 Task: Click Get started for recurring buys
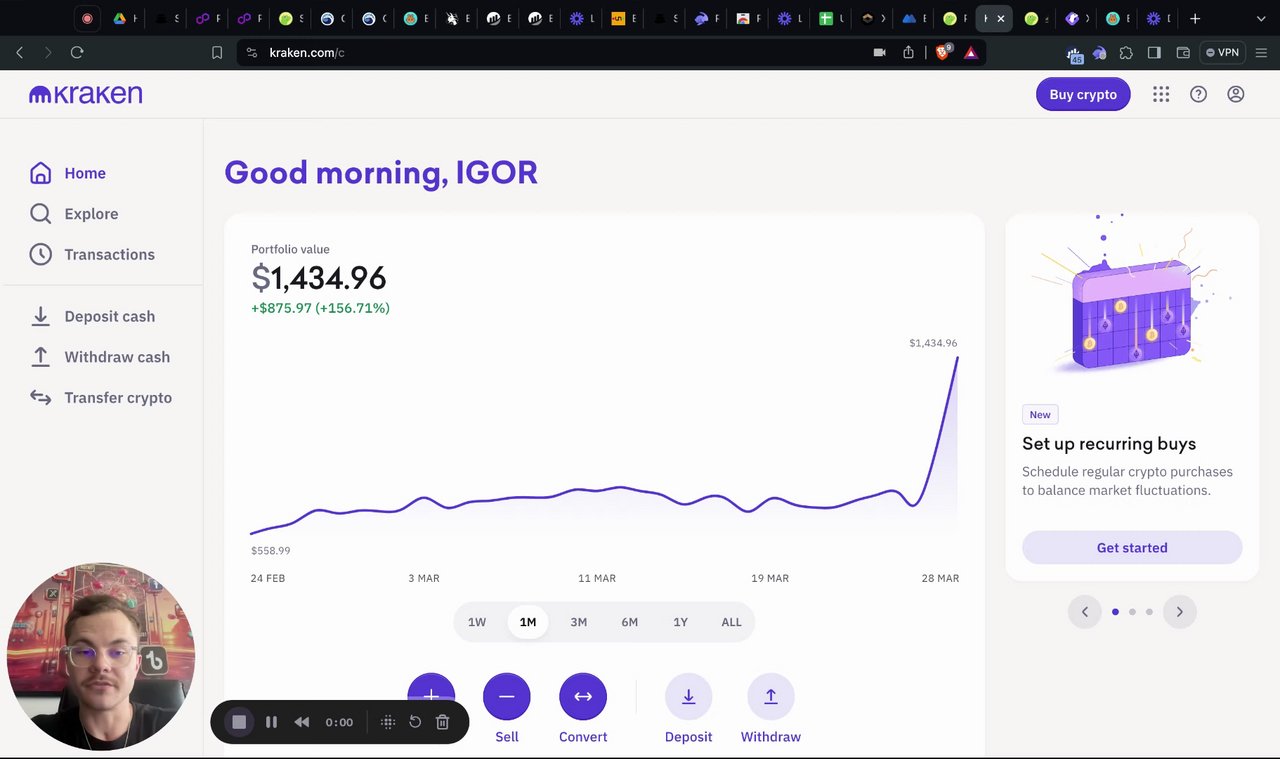(1132, 548)
